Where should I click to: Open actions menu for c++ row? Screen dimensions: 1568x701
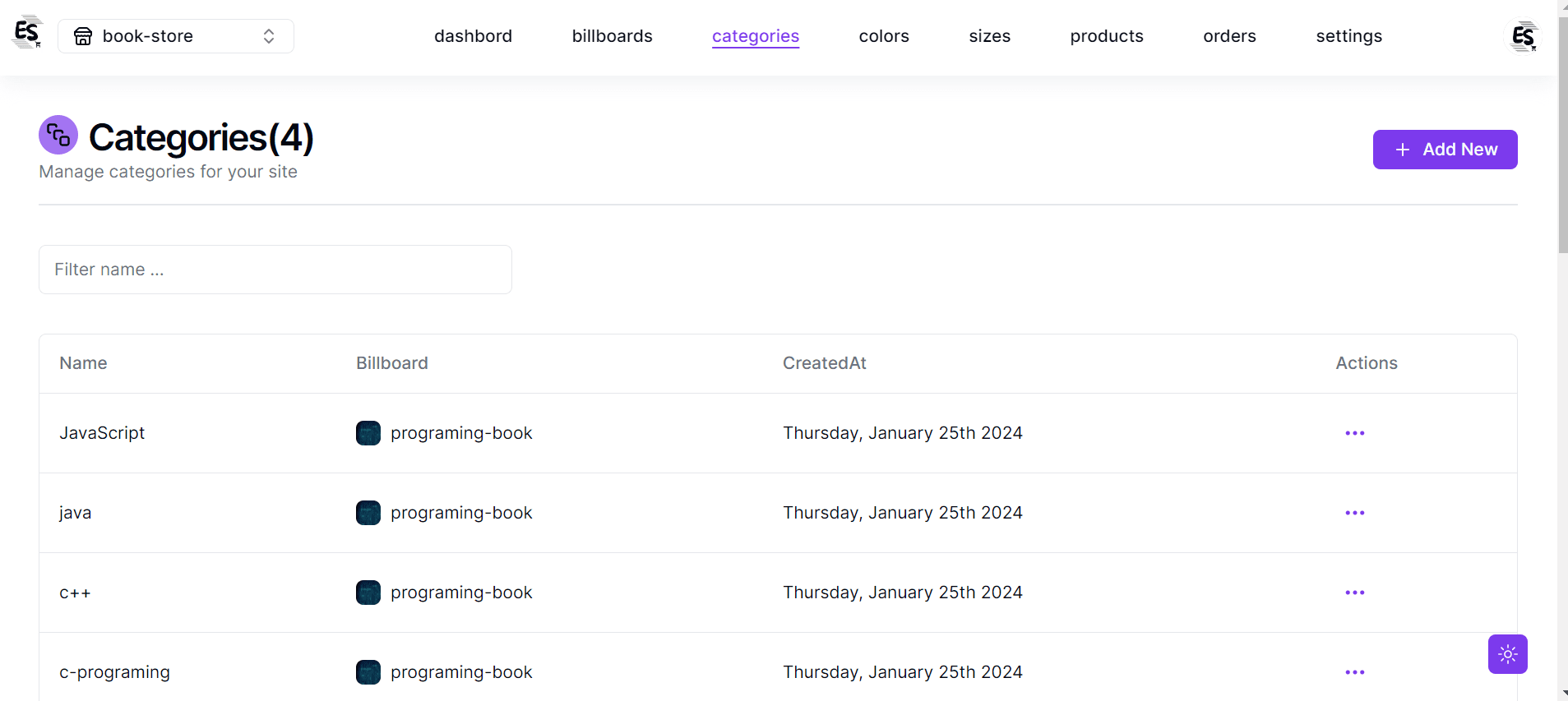point(1355,593)
